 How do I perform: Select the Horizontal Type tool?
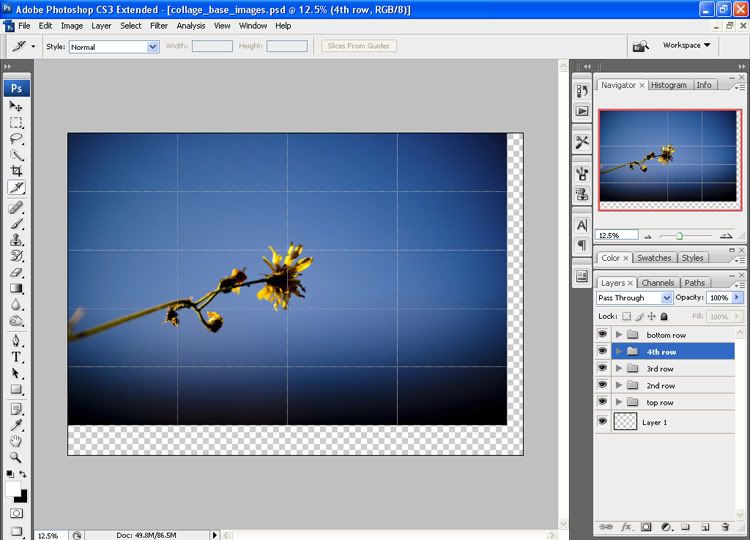(x=16, y=357)
